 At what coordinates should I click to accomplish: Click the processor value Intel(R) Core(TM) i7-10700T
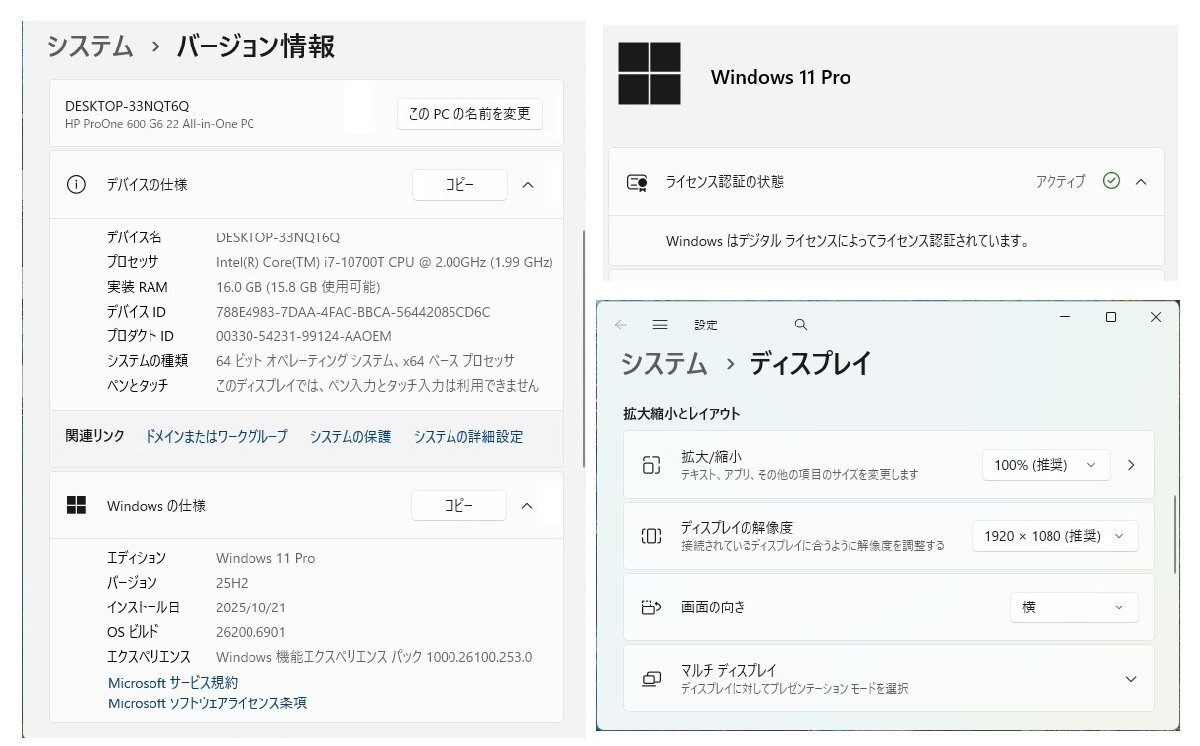pyautogui.click(x=384, y=262)
